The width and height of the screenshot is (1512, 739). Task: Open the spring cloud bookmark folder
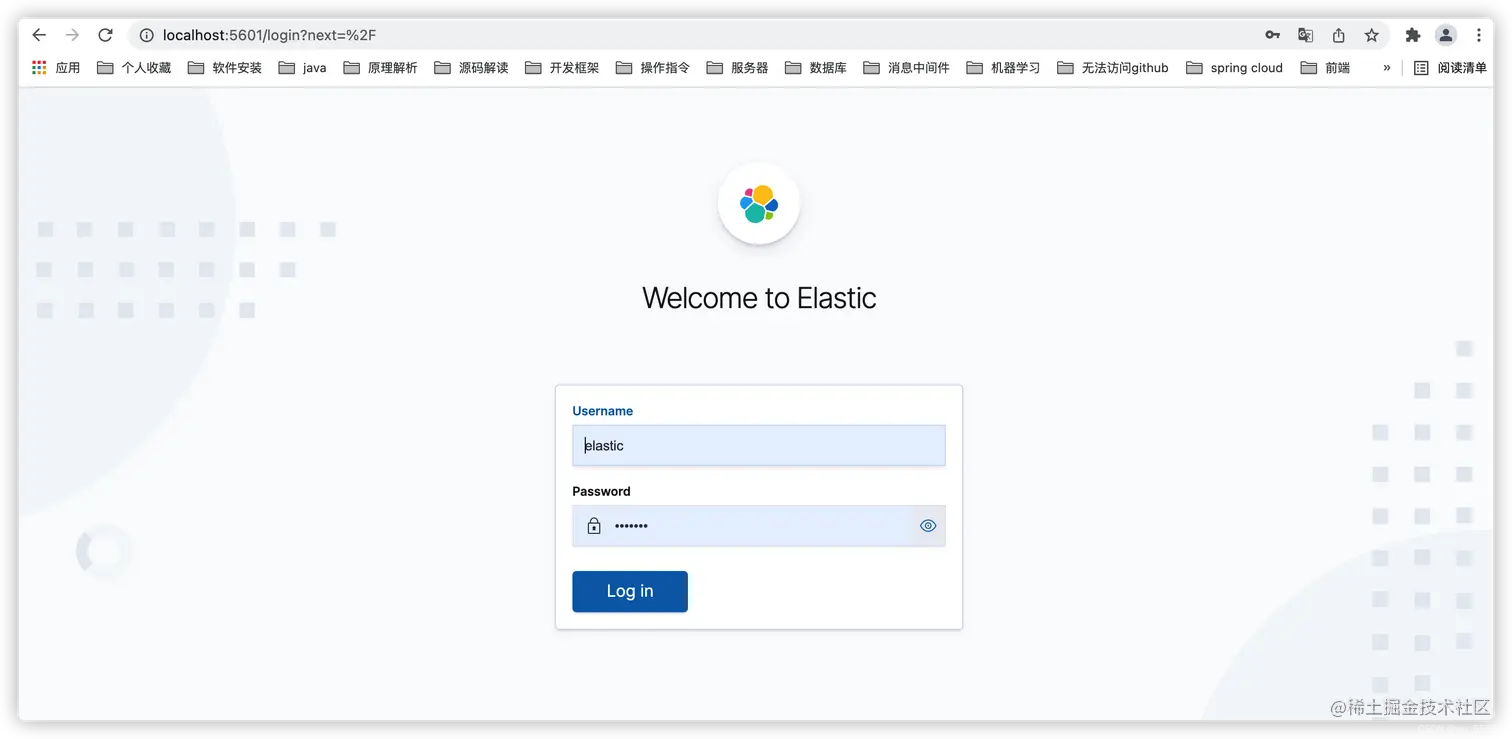click(x=1235, y=68)
